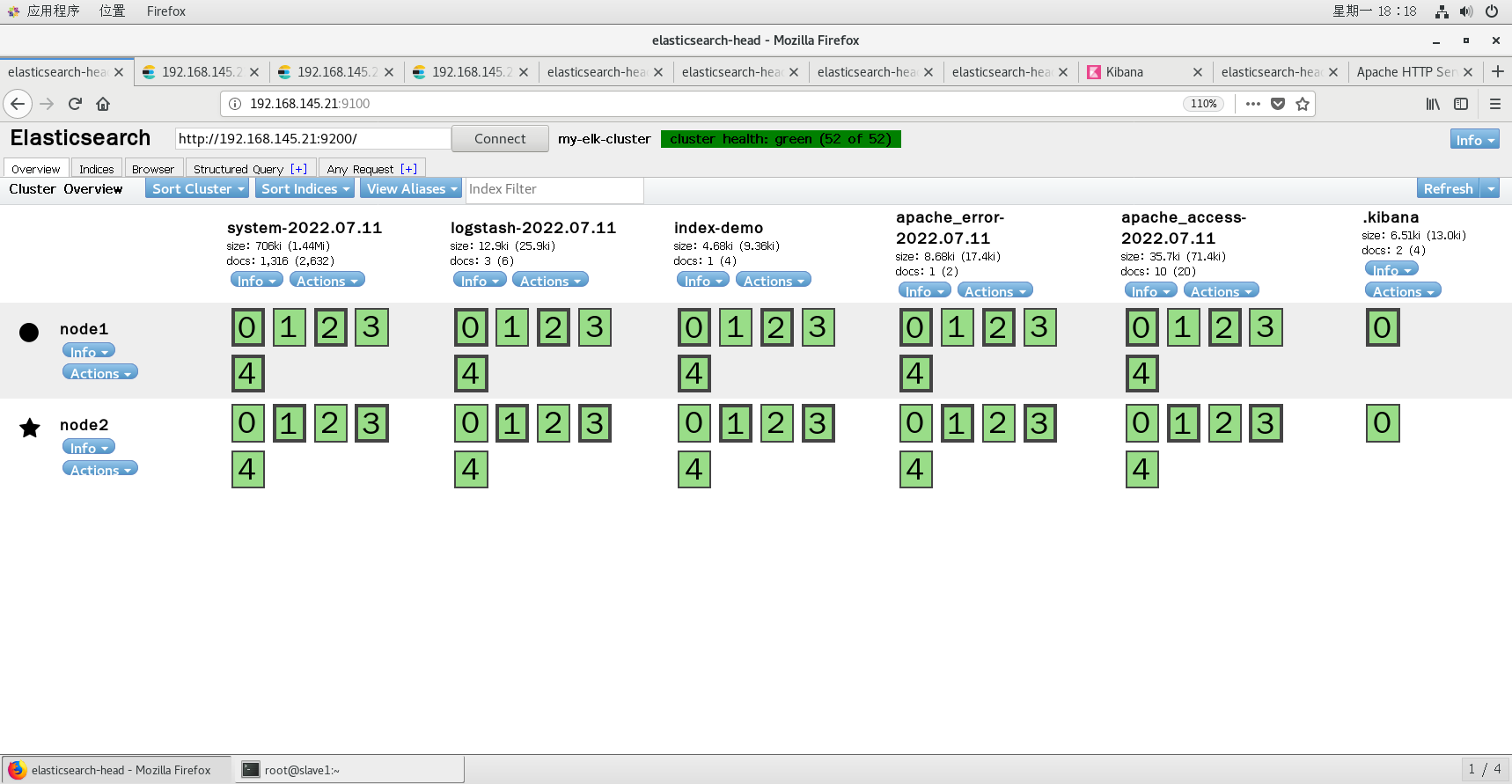The height and width of the screenshot is (784, 1512).
Task: Open page actions three-dots menu
Action: [x=1253, y=104]
